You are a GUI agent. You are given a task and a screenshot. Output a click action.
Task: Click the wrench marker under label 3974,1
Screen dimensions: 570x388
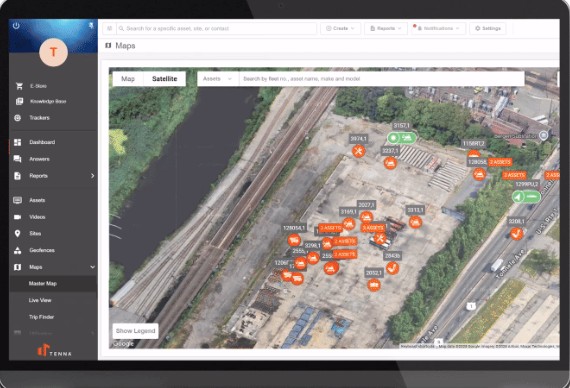[x=358, y=151]
